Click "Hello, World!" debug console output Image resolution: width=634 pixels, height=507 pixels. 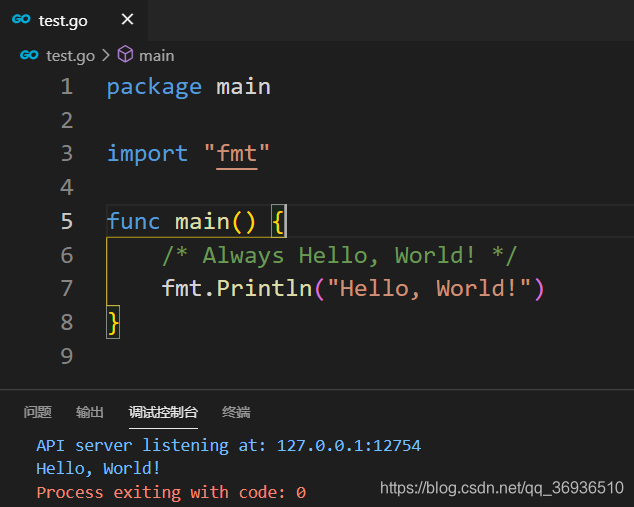[x=98, y=469]
